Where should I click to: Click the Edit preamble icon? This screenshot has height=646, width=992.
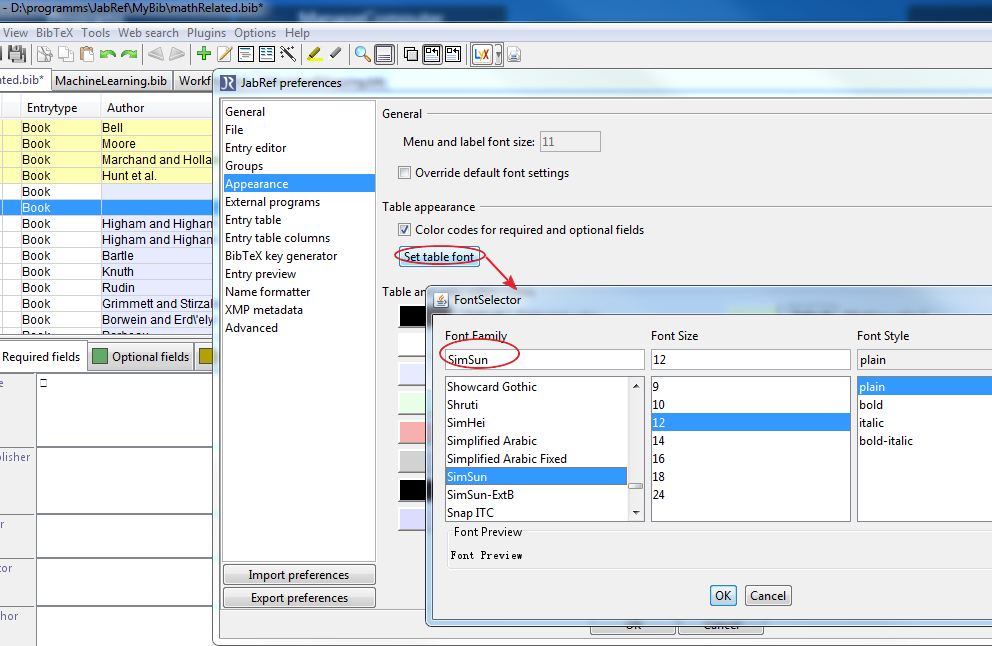pyautogui.click(x=246, y=54)
